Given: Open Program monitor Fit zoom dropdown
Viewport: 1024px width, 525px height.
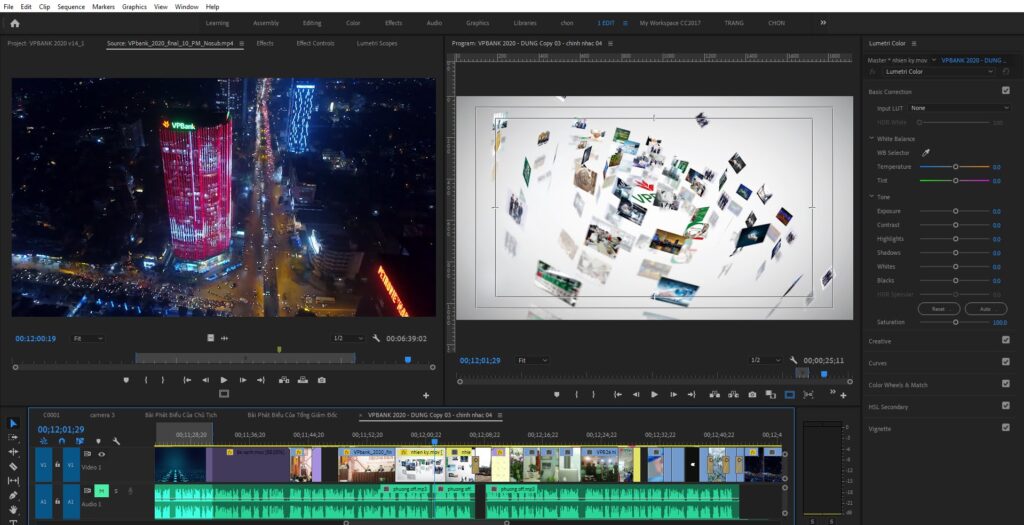Looking at the screenshot, I should 532,360.
